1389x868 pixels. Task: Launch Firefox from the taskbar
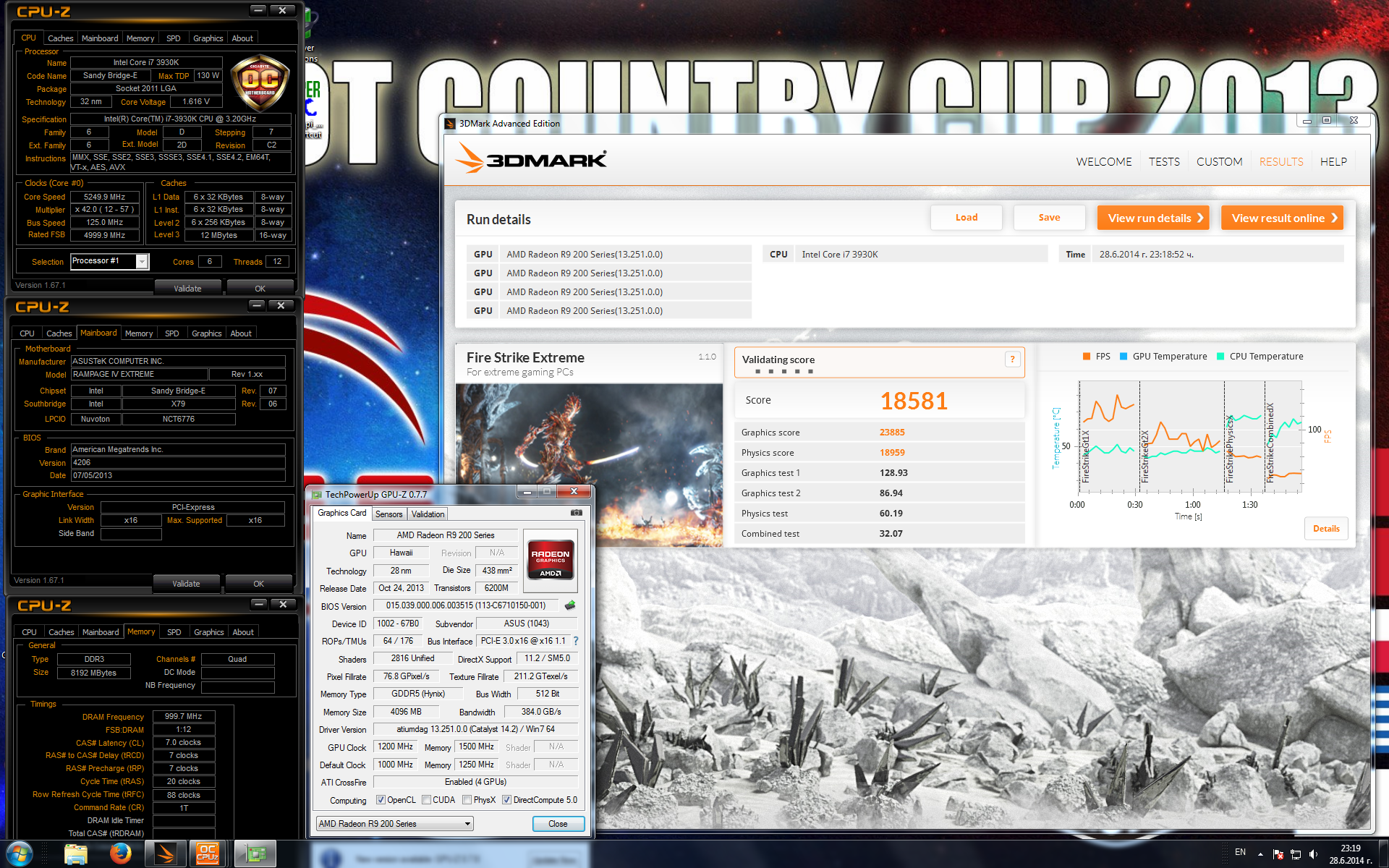tap(120, 854)
